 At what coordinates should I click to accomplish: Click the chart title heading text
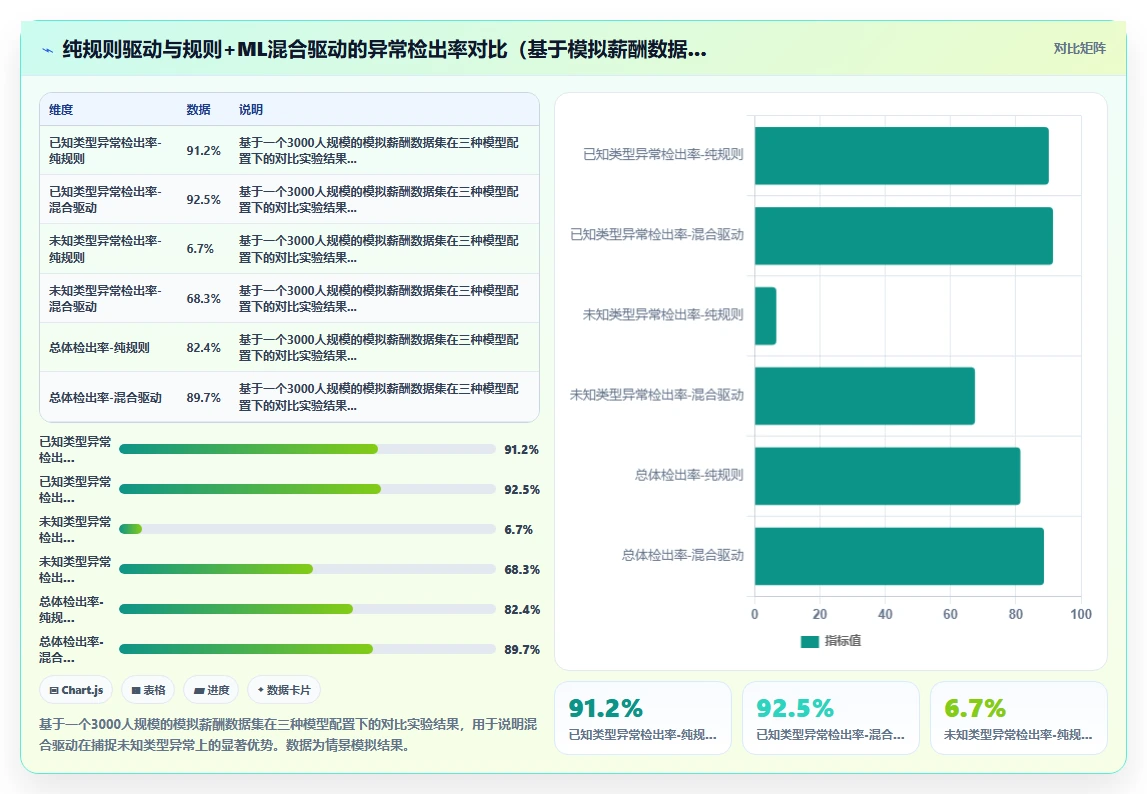tap(384, 50)
